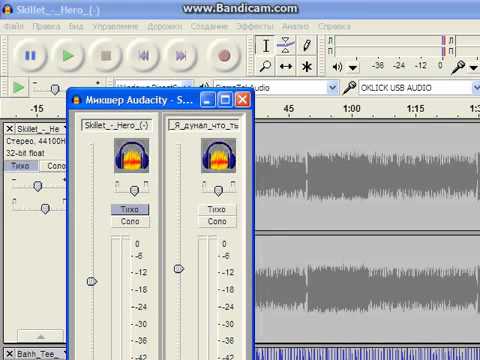Click the Skillet_-_Hero track name in mixer
This screenshot has height=360, width=480.
tap(116, 125)
